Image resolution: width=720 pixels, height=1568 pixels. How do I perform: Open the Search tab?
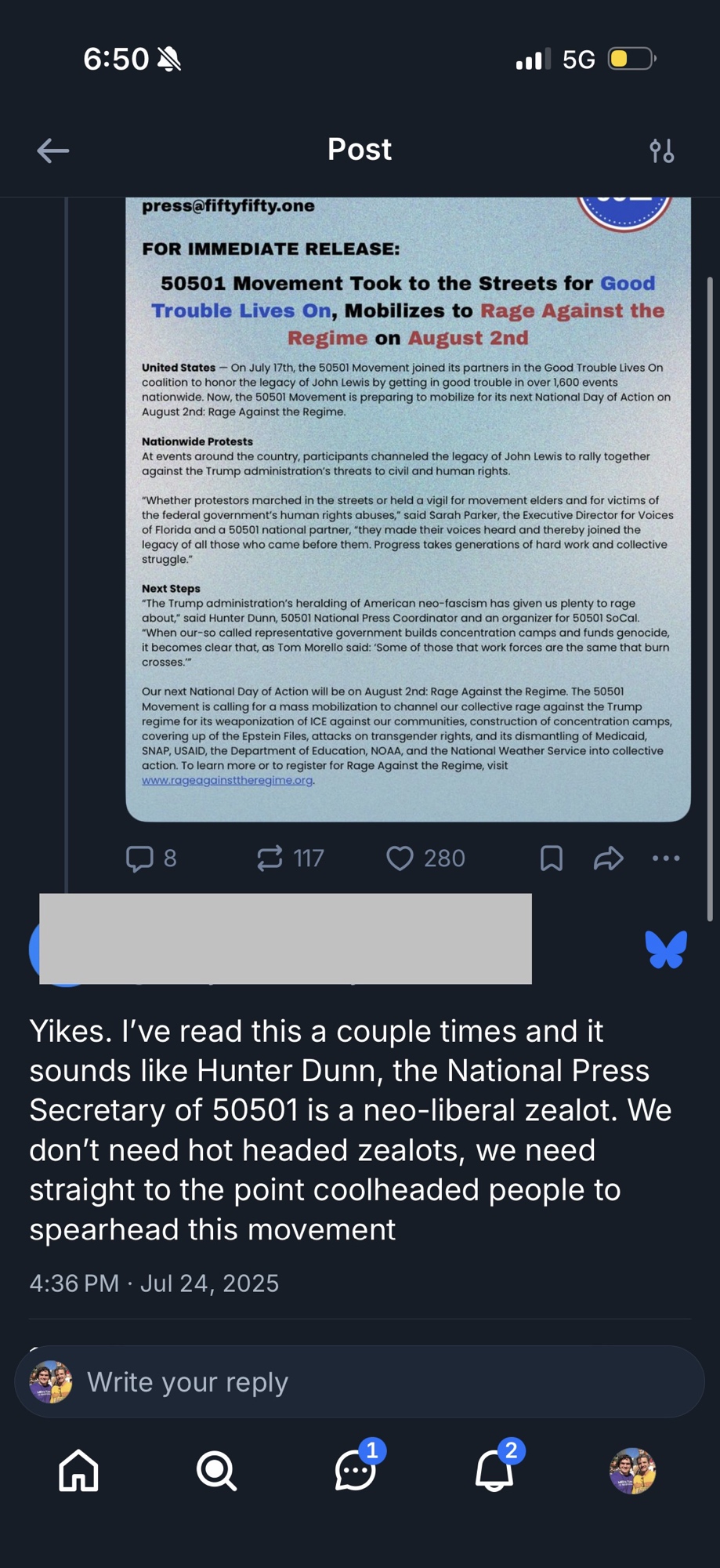217,1470
